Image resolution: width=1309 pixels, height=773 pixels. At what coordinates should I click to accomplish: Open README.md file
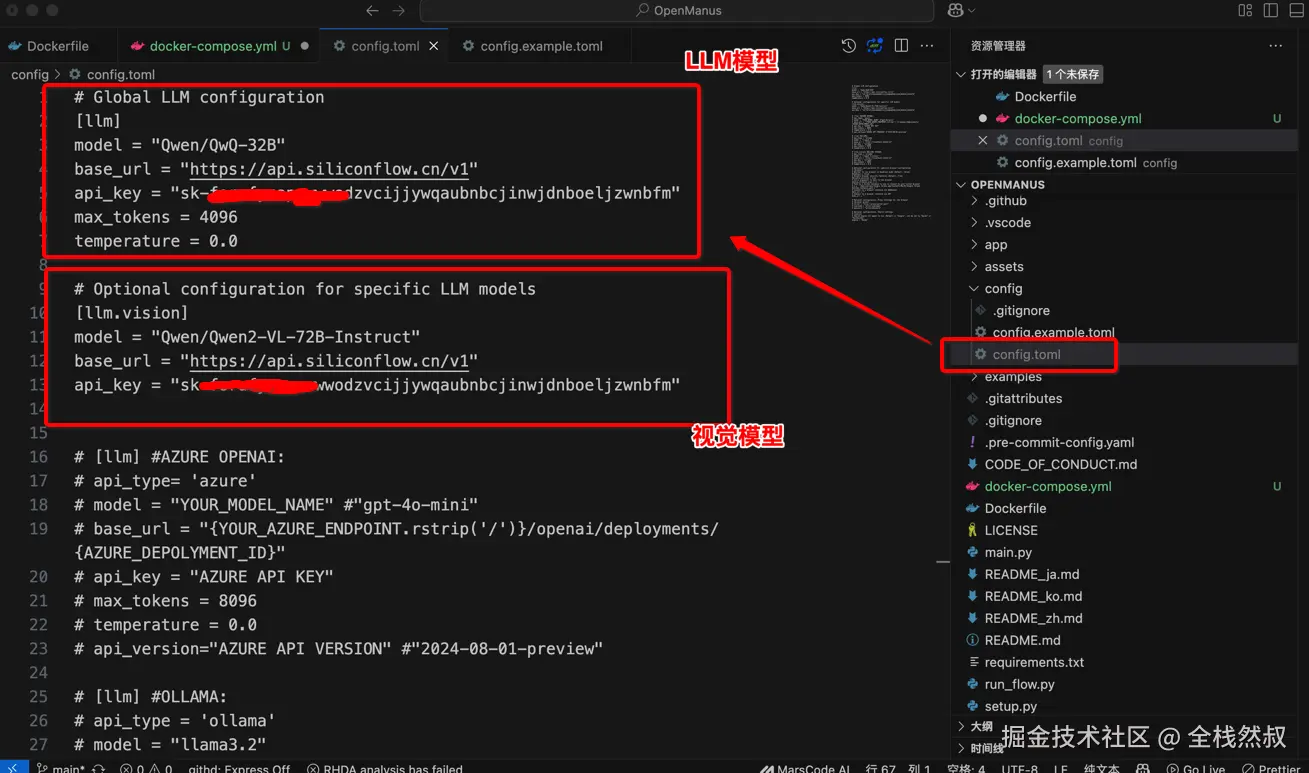[1022, 641]
